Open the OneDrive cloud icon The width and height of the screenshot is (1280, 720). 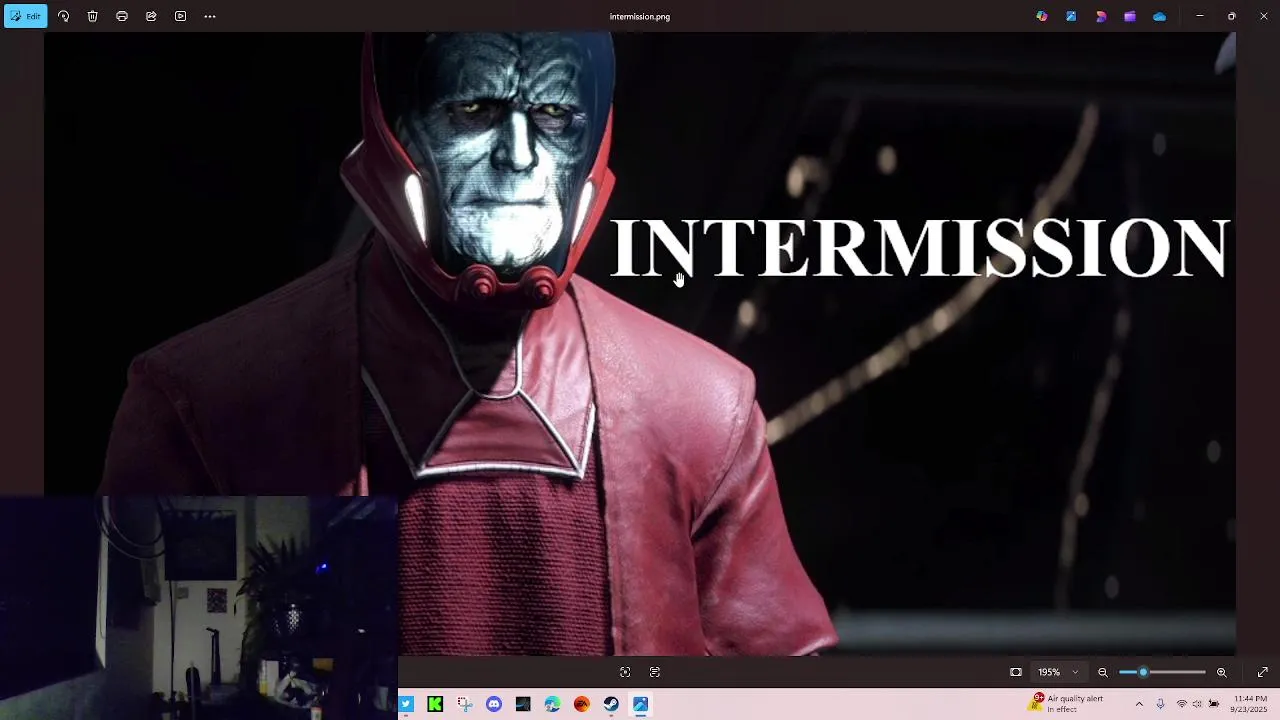(1159, 16)
